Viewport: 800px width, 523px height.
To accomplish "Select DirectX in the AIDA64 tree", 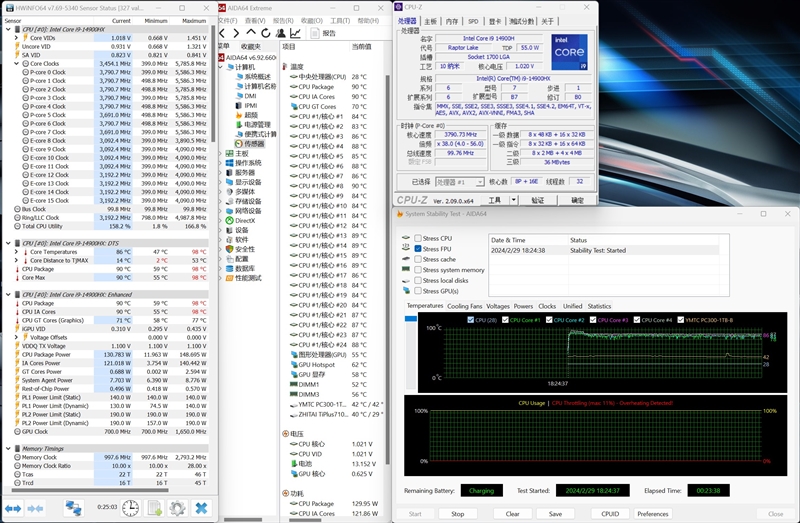I will click(x=245, y=220).
